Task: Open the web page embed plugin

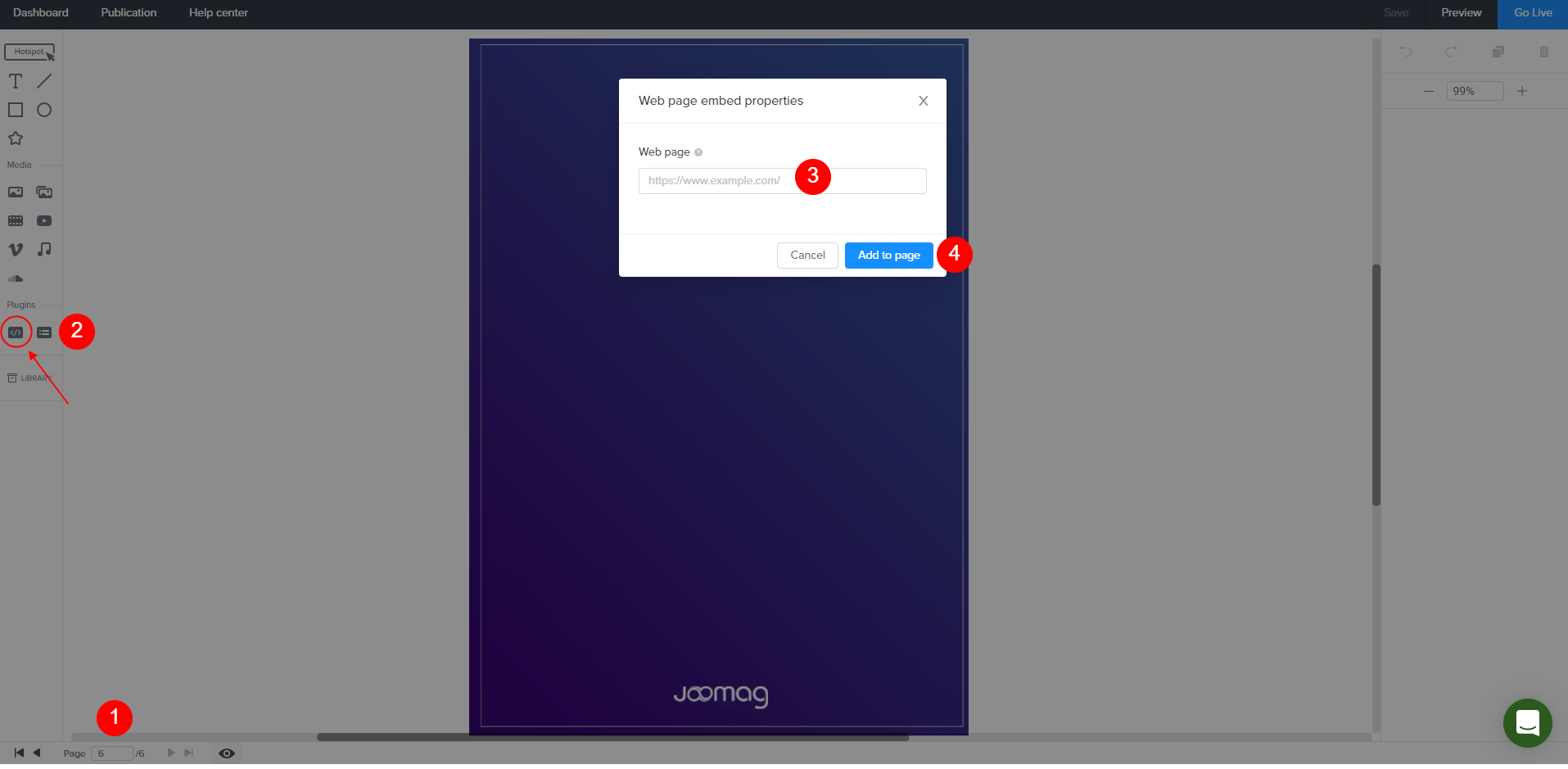Action: point(16,332)
